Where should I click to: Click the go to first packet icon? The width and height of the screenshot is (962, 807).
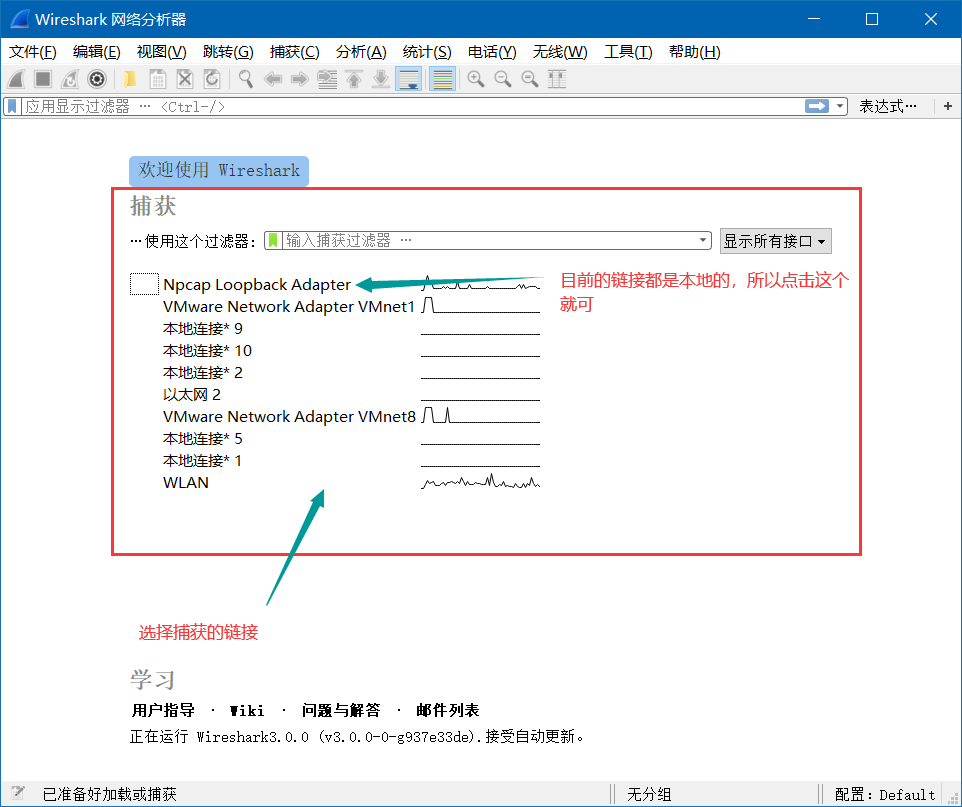(354, 79)
